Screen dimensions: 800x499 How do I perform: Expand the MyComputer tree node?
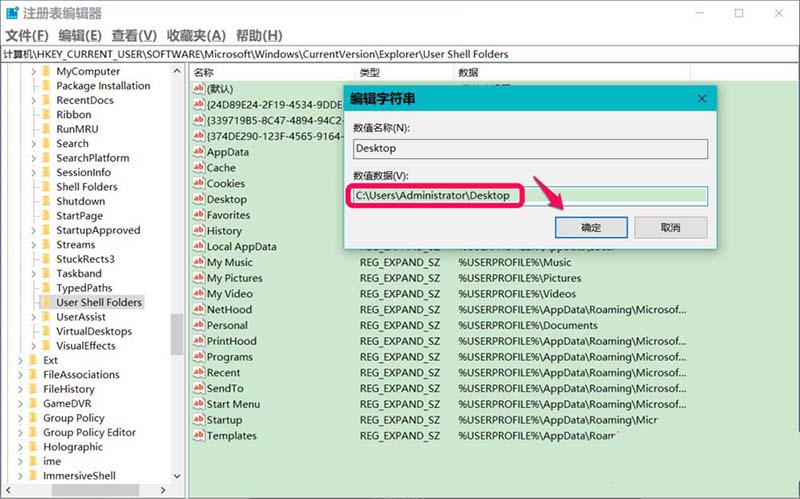click(34, 72)
